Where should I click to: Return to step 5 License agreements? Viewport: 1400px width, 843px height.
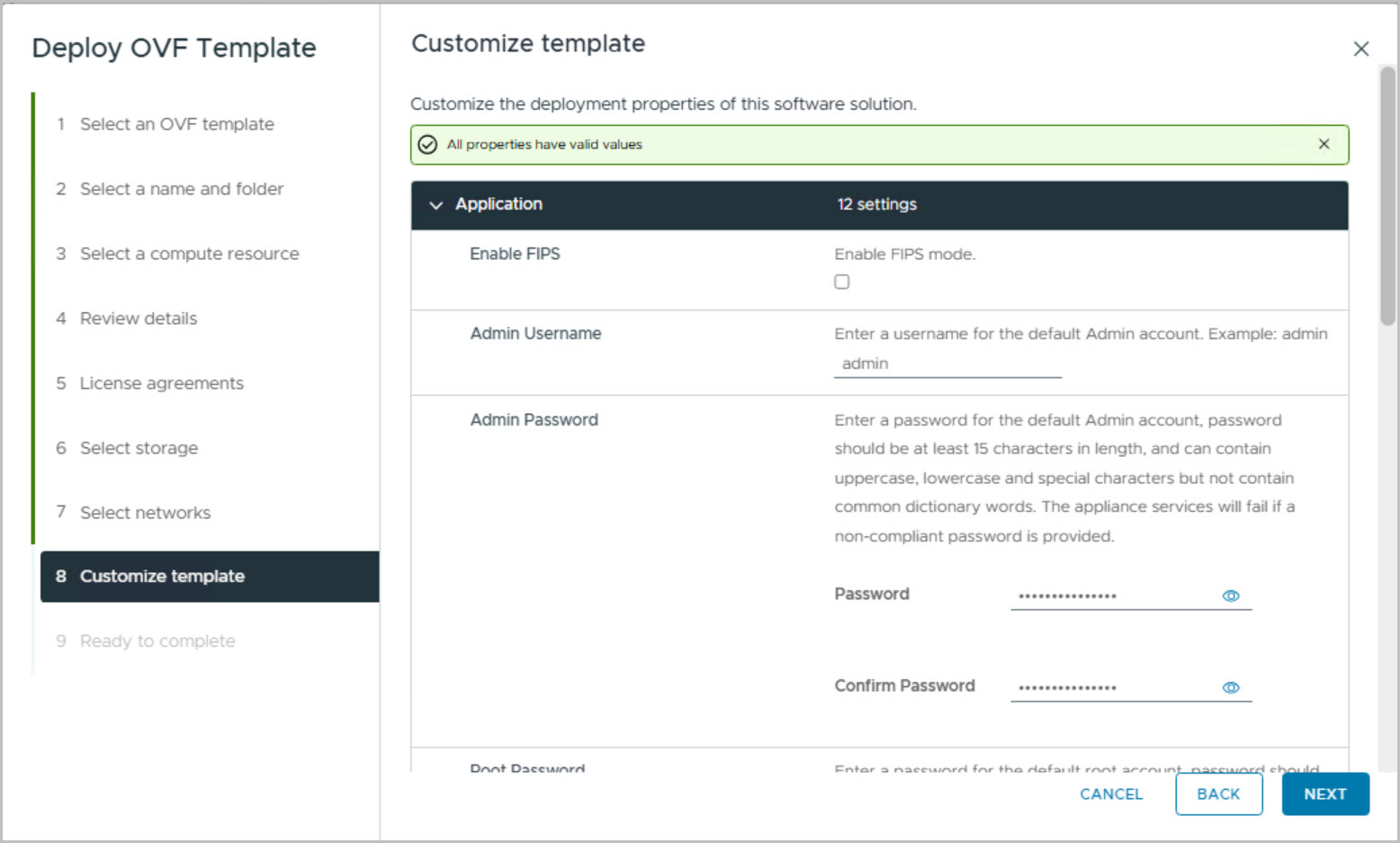click(x=161, y=383)
